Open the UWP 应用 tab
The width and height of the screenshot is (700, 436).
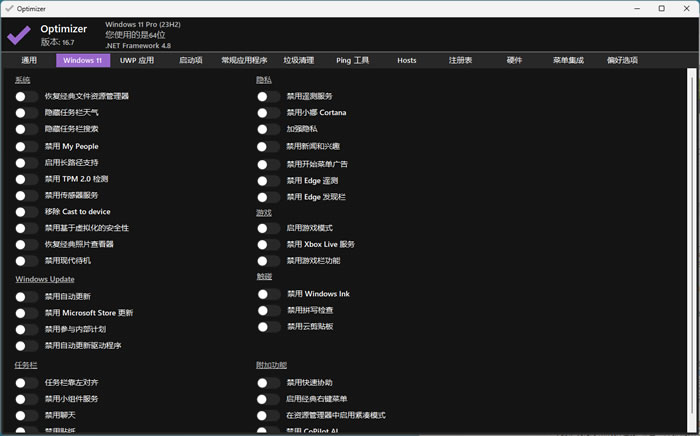[x=137, y=60]
